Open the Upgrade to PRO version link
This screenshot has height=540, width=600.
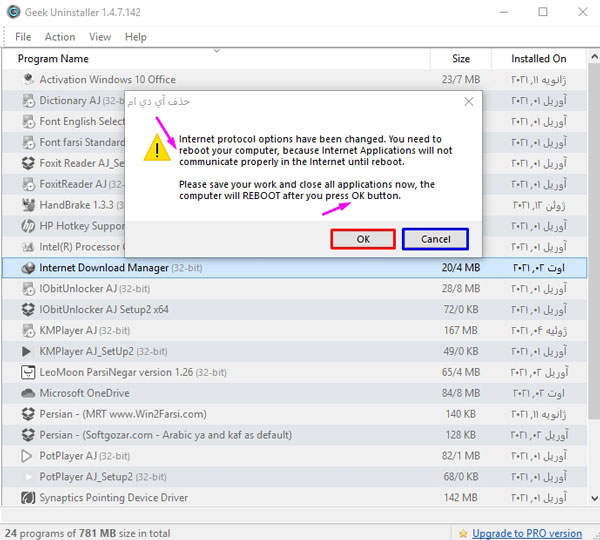click(527, 533)
